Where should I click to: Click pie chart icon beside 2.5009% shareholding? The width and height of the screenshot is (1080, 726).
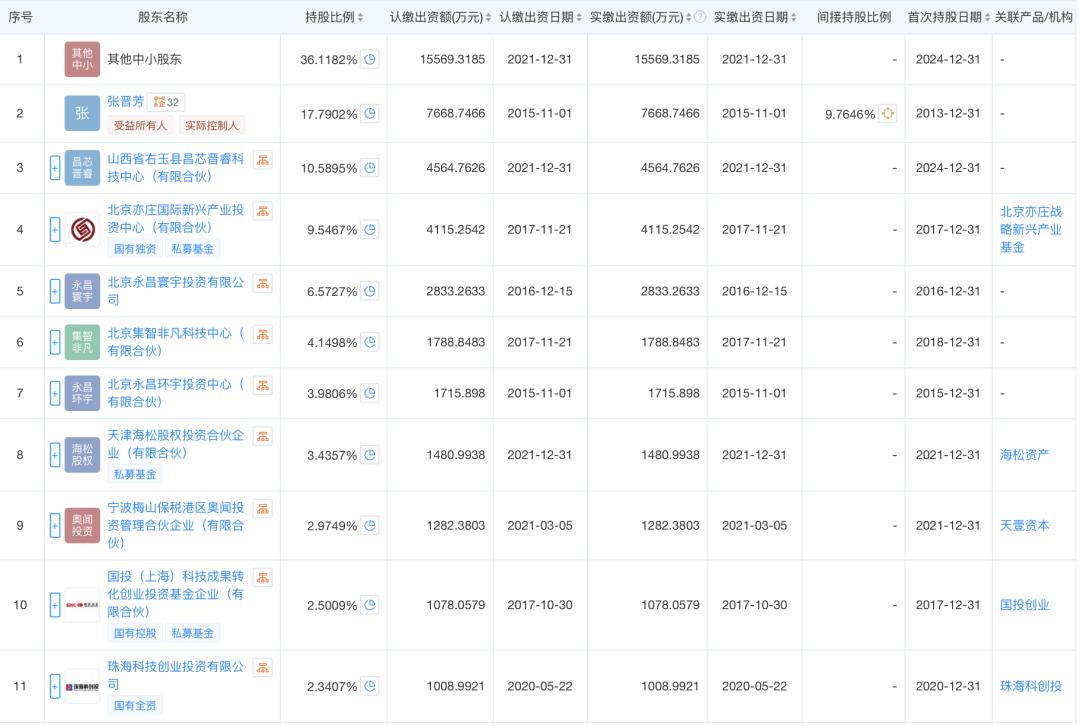370,605
